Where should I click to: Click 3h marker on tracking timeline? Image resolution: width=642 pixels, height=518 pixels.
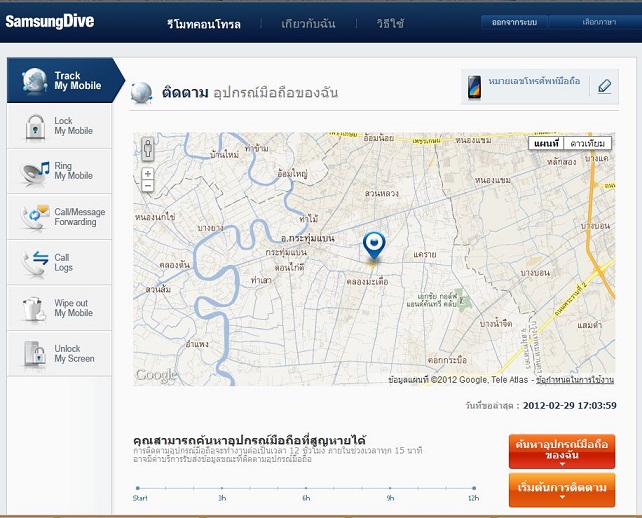[222, 488]
